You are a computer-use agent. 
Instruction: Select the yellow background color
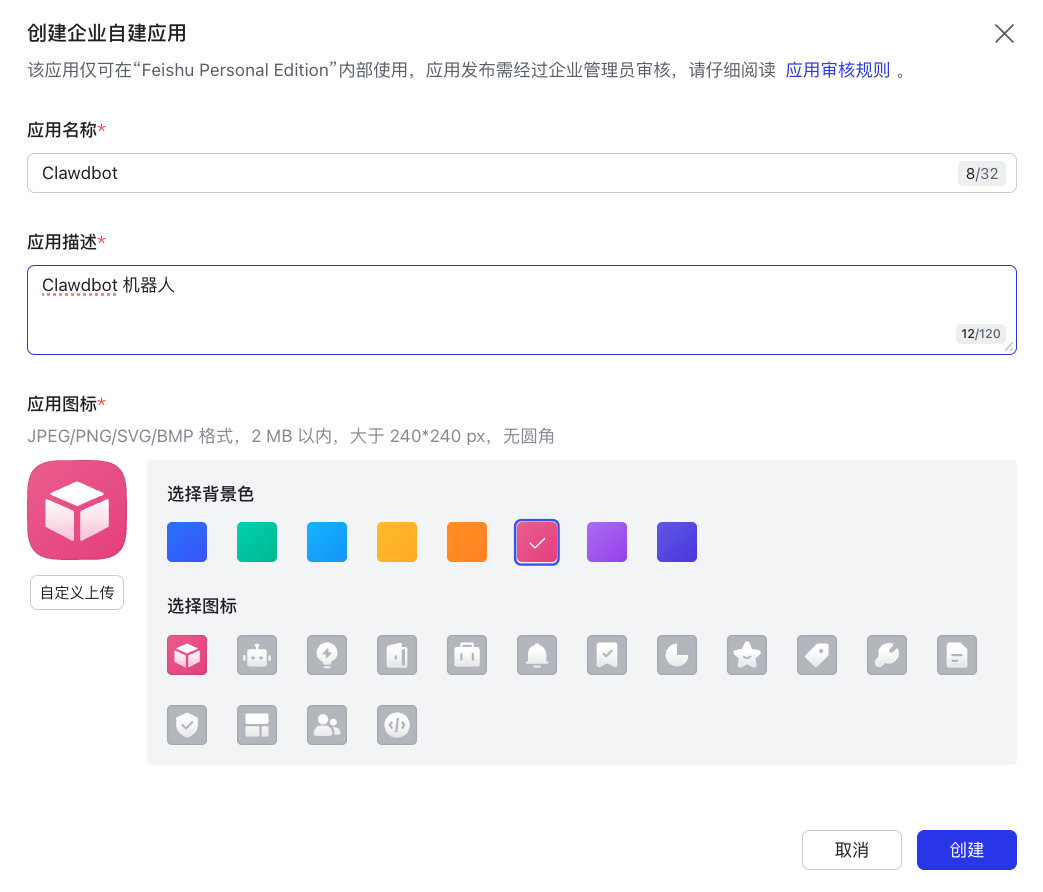click(x=397, y=542)
